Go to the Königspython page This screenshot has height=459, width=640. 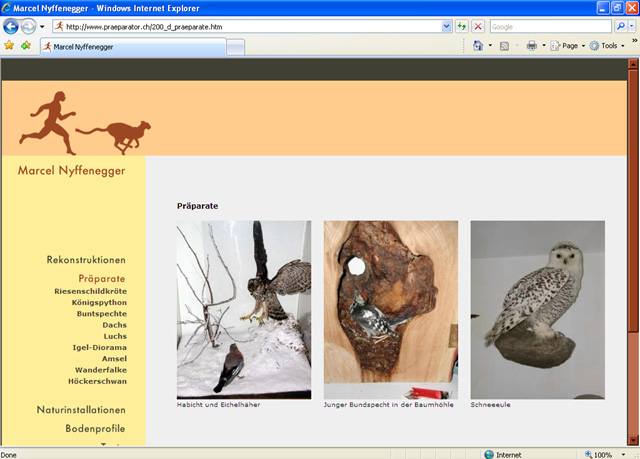99,302
